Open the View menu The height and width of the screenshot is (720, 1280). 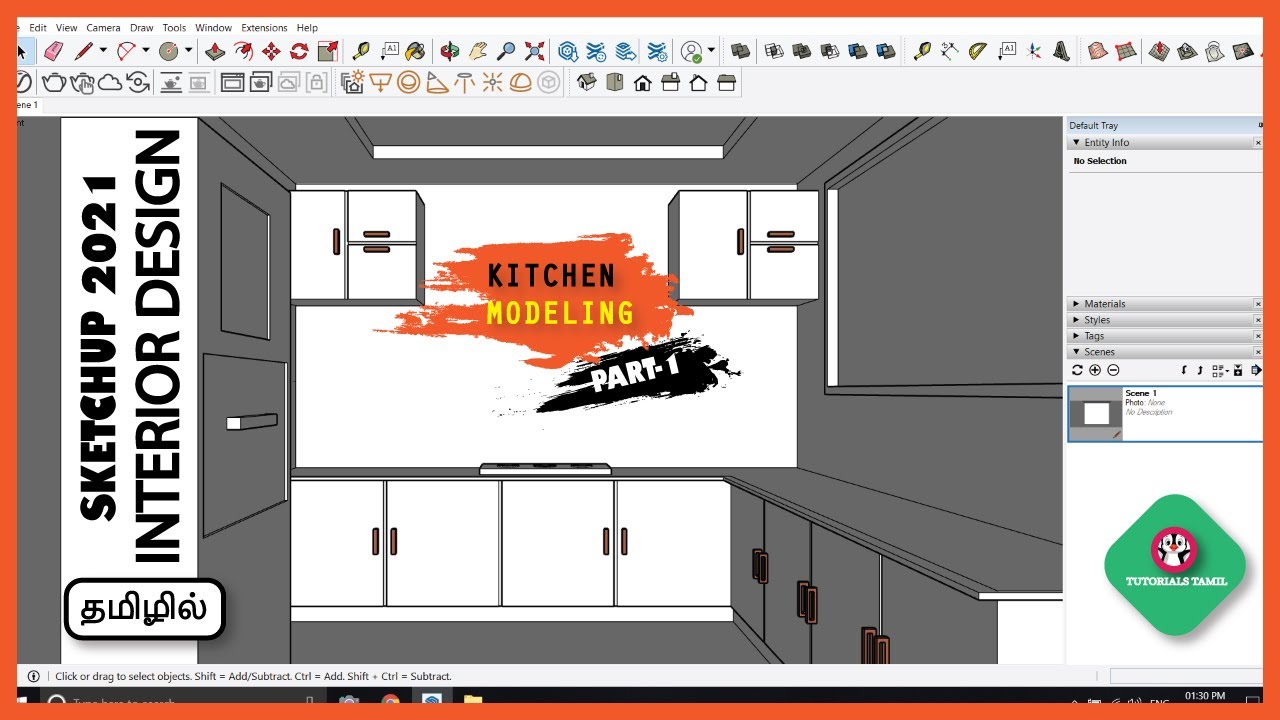coord(67,28)
